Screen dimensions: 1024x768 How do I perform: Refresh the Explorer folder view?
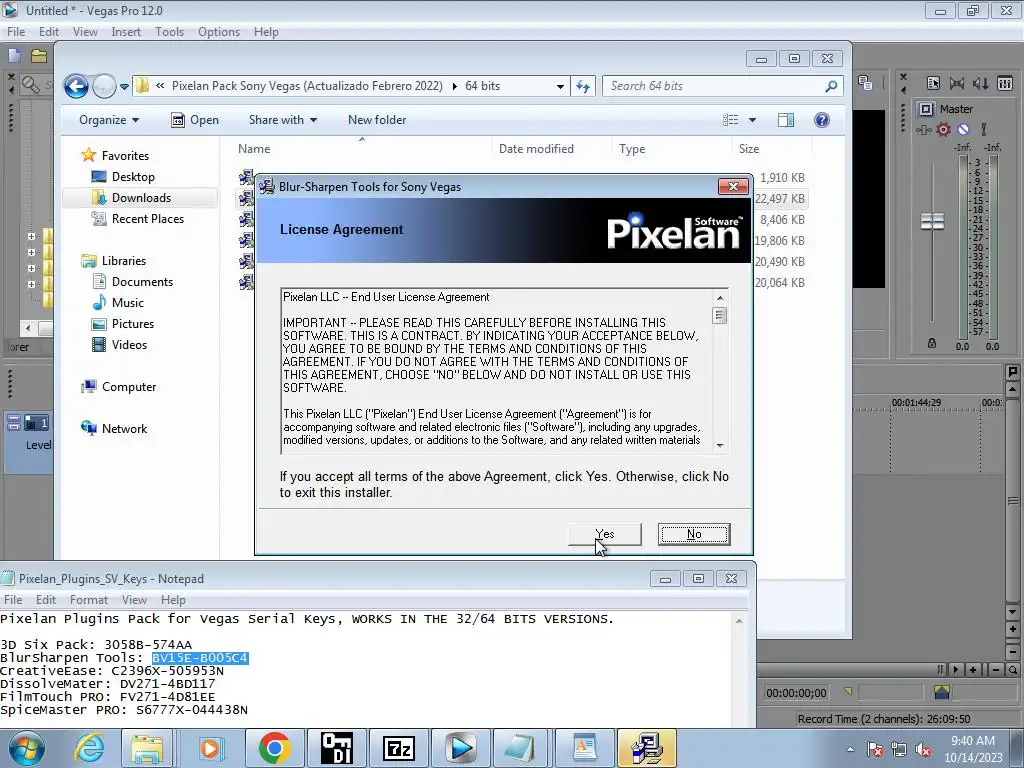tap(583, 86)
